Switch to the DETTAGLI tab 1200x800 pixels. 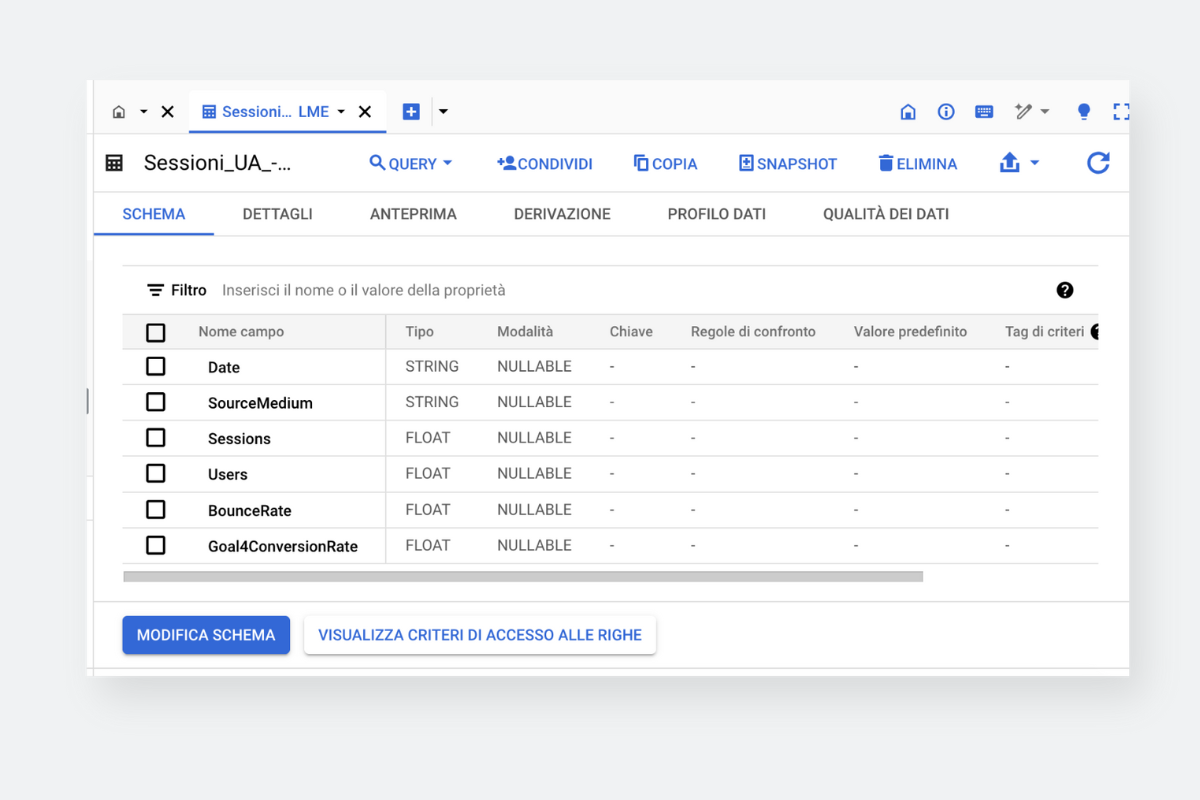pos(277,214)
